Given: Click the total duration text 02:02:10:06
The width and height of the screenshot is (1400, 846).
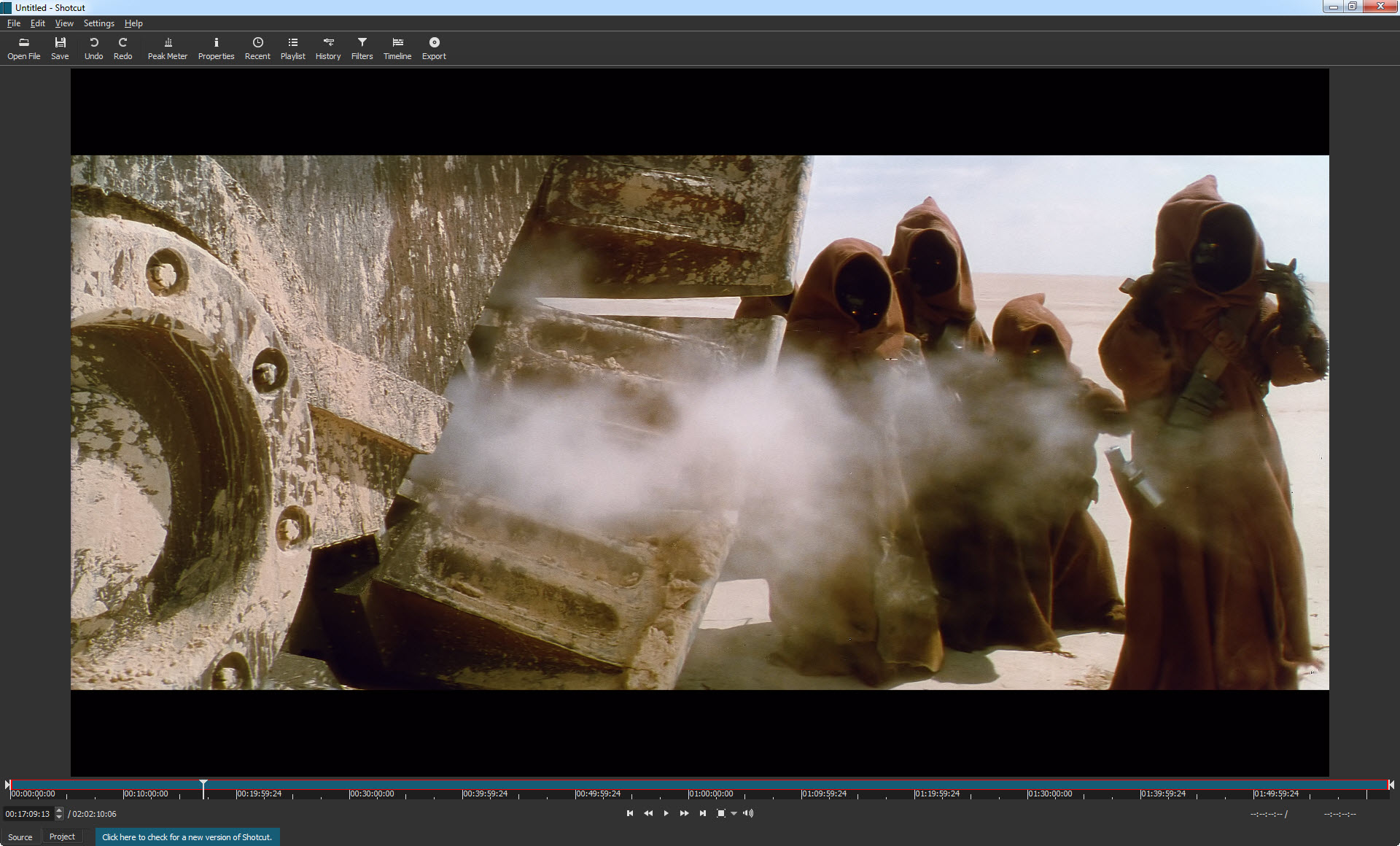Looking at the screenshot, I should click(x=93, y=814).
